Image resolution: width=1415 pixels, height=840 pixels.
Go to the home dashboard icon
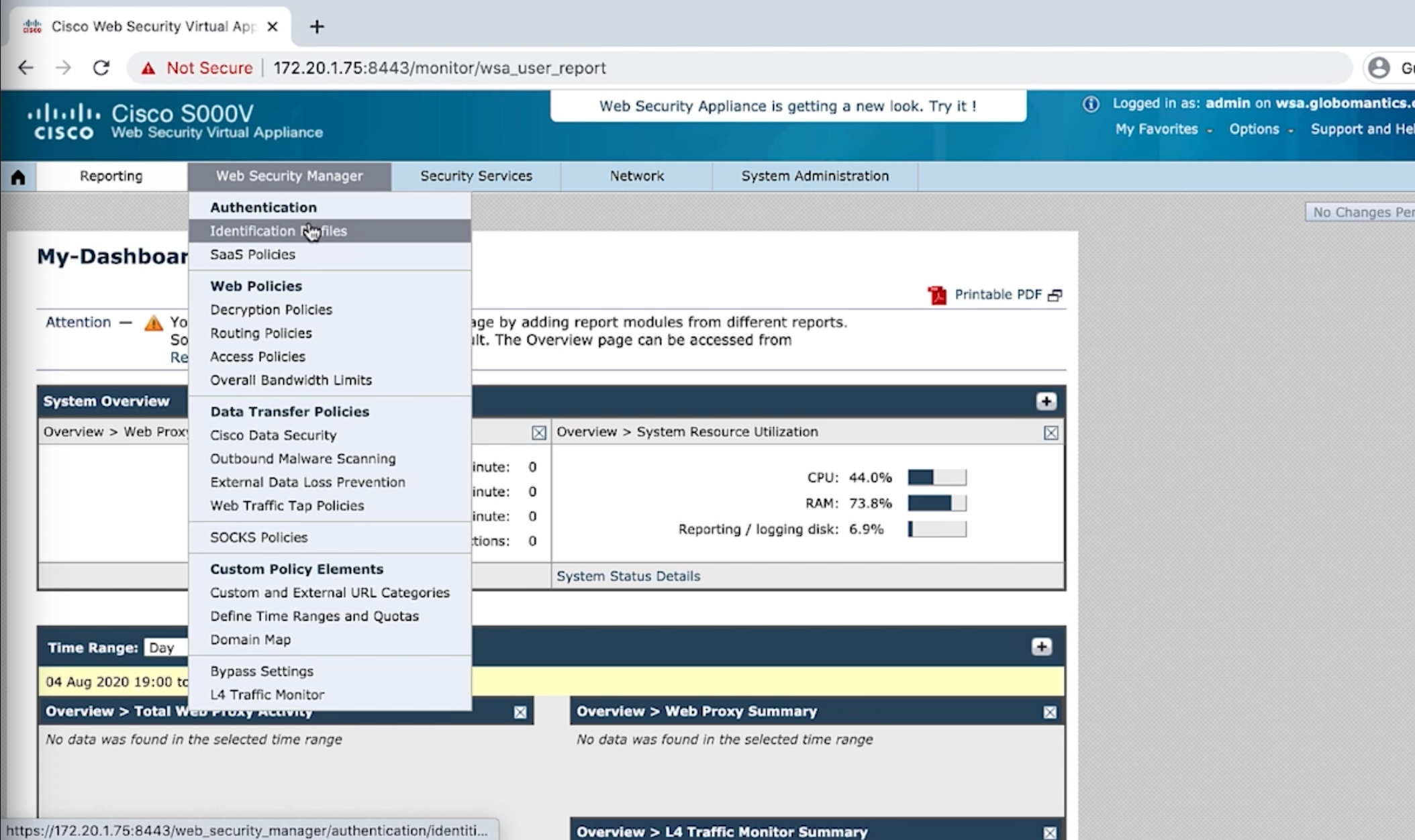[18, 176]
